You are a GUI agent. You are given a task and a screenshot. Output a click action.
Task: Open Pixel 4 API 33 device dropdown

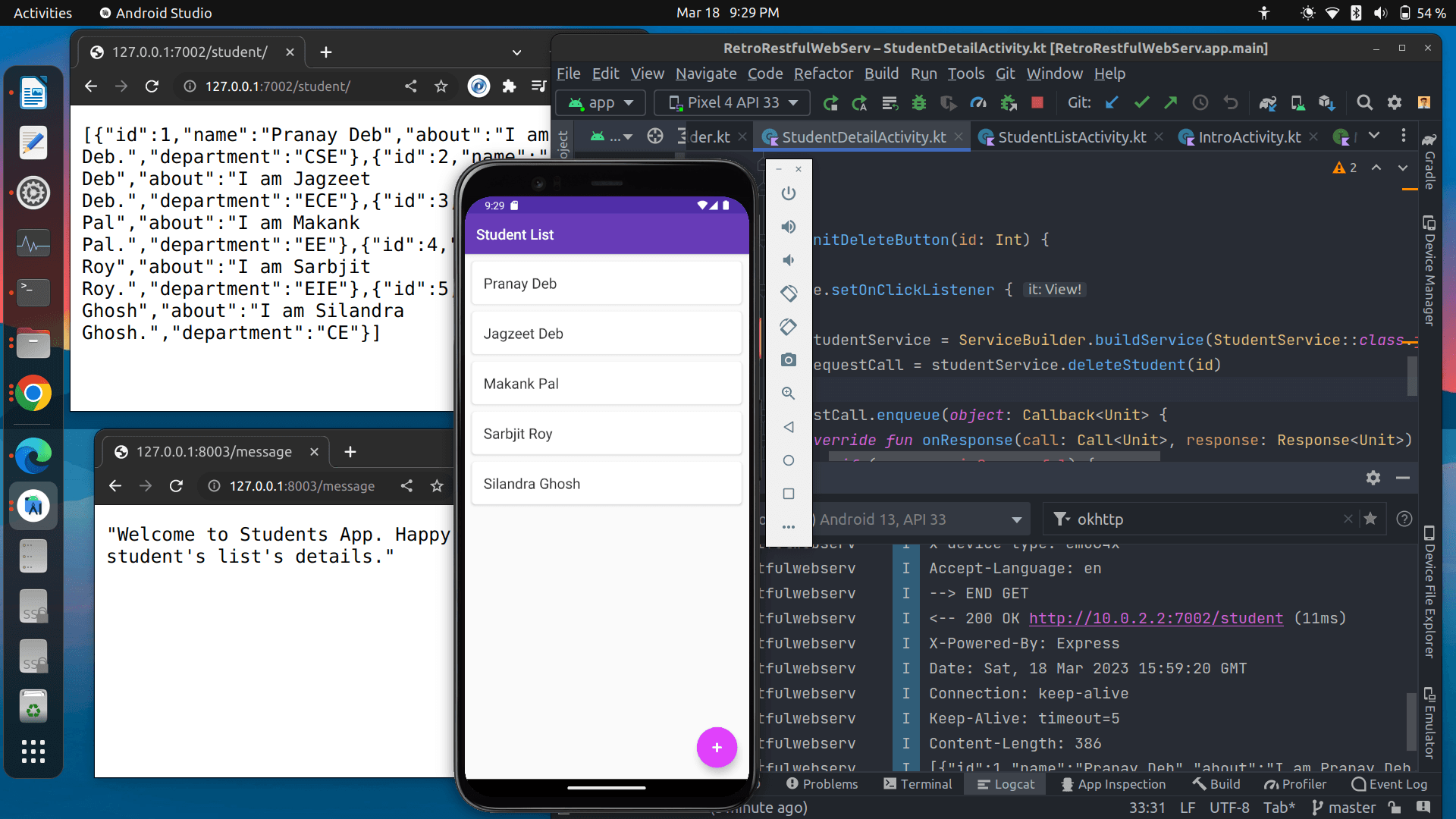733,102
